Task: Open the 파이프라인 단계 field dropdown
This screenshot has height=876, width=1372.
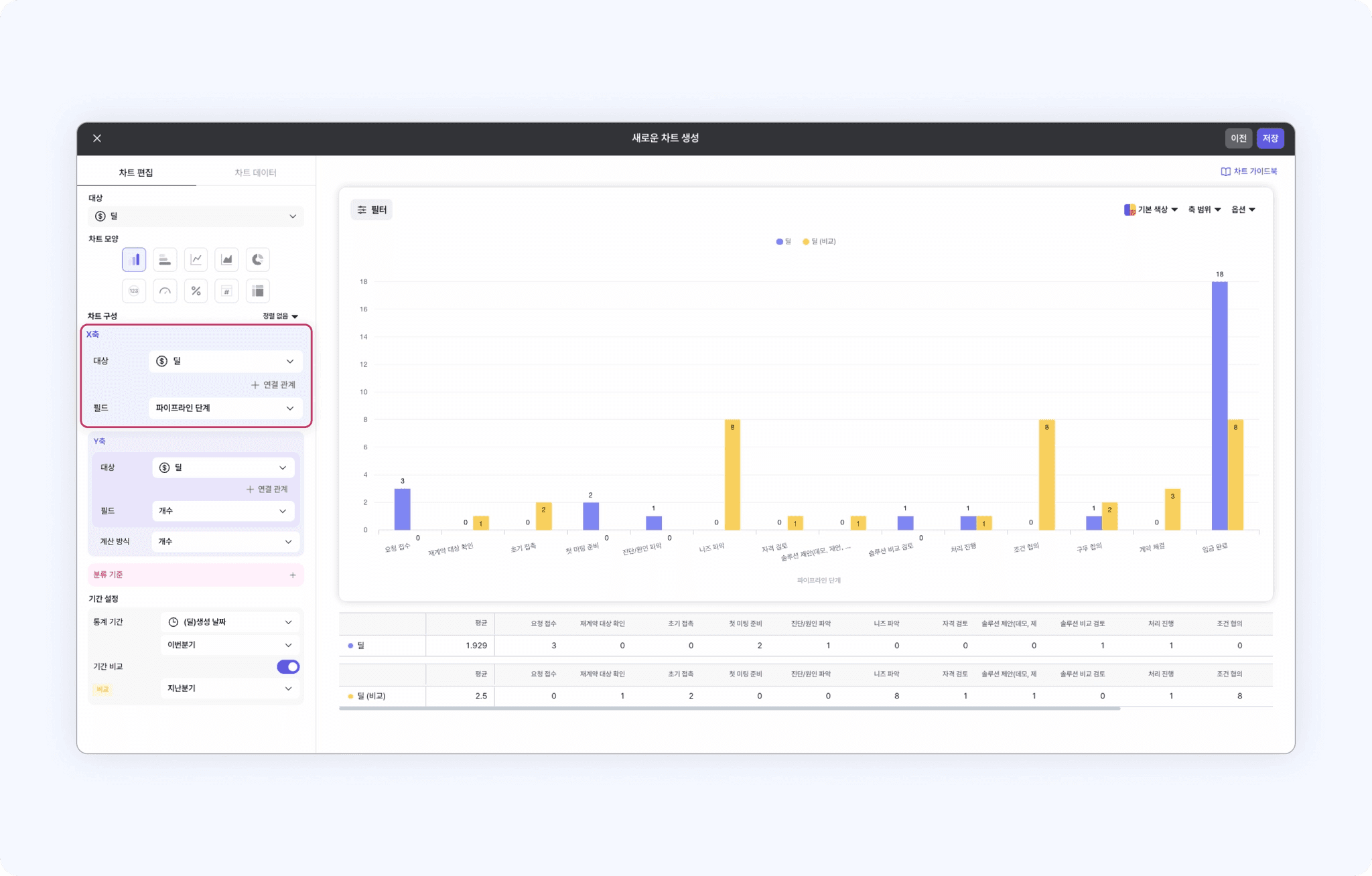Action: (x=225, y=408)
